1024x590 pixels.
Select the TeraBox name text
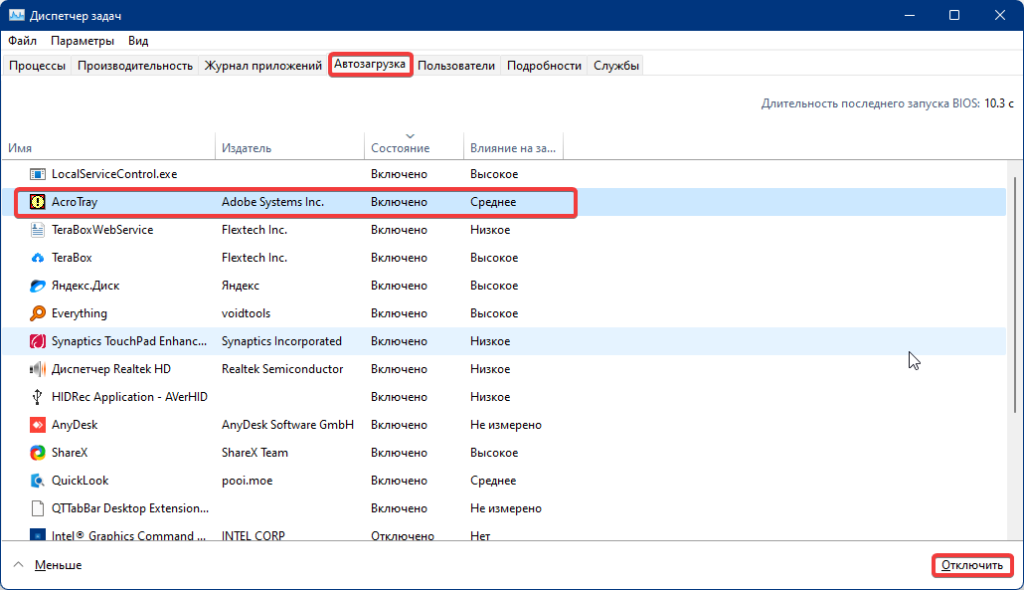[72, 258]
